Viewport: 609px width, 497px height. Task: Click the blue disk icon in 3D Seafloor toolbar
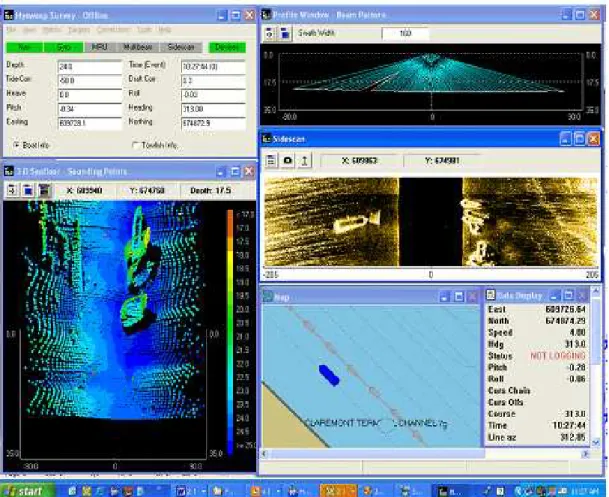coord(28,190)
